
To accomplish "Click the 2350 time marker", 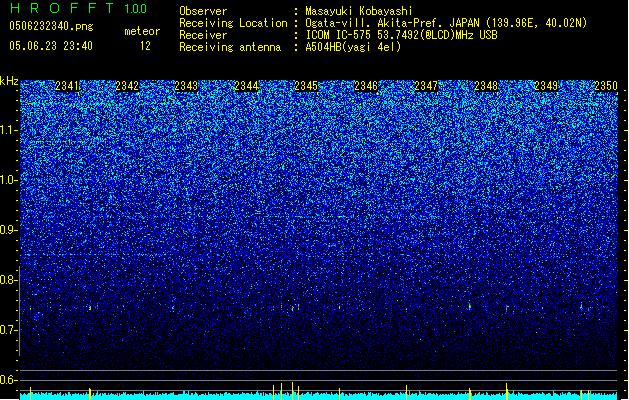I will click(606, 86).
